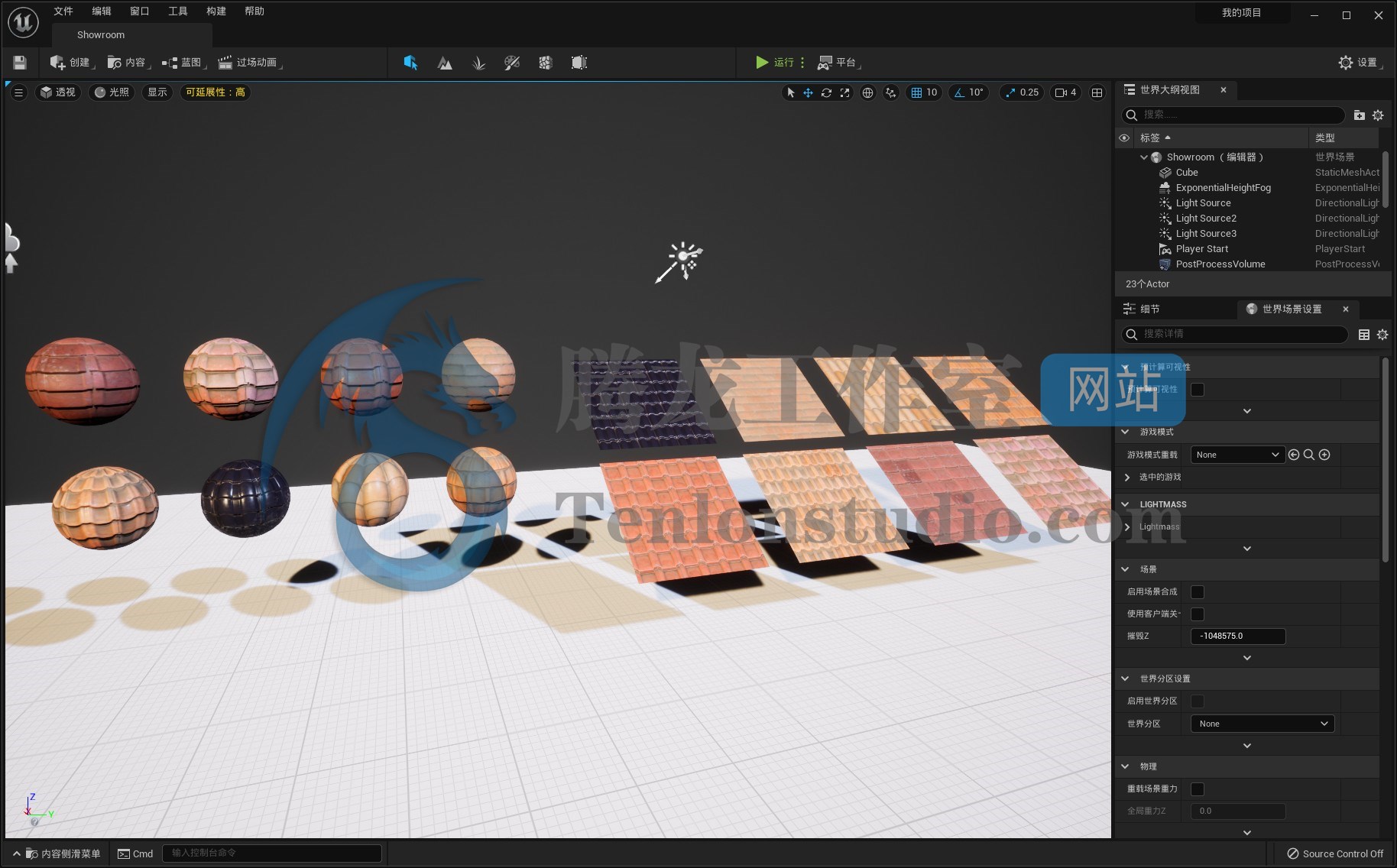Save the current level with floppy icon
The height and width of the screenshot is (868, 1397).
(20, 63)
